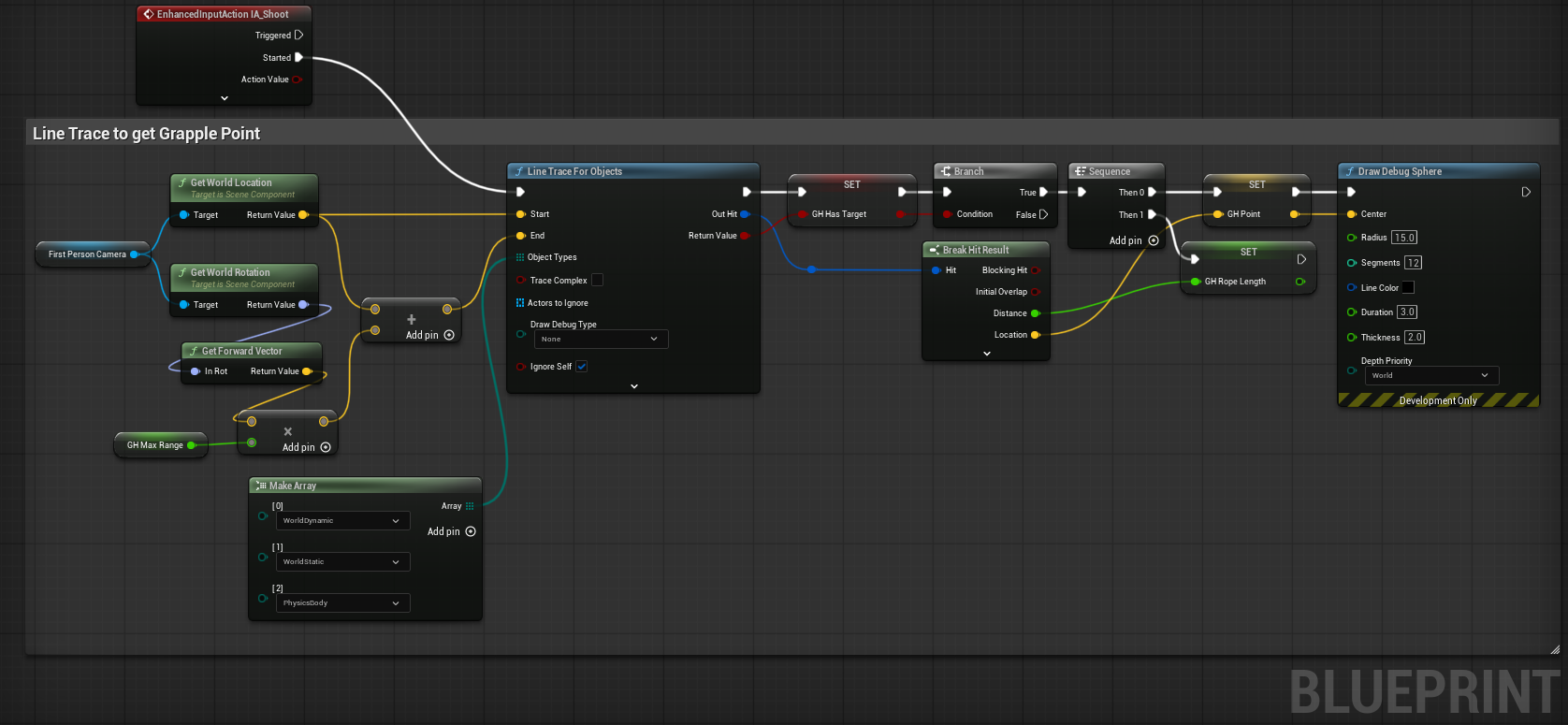Image resolution: width=1568 pixels, height=725 pixels.
Task: Click the Out Hit pin on Line Trace
Action: pos(745,214)
